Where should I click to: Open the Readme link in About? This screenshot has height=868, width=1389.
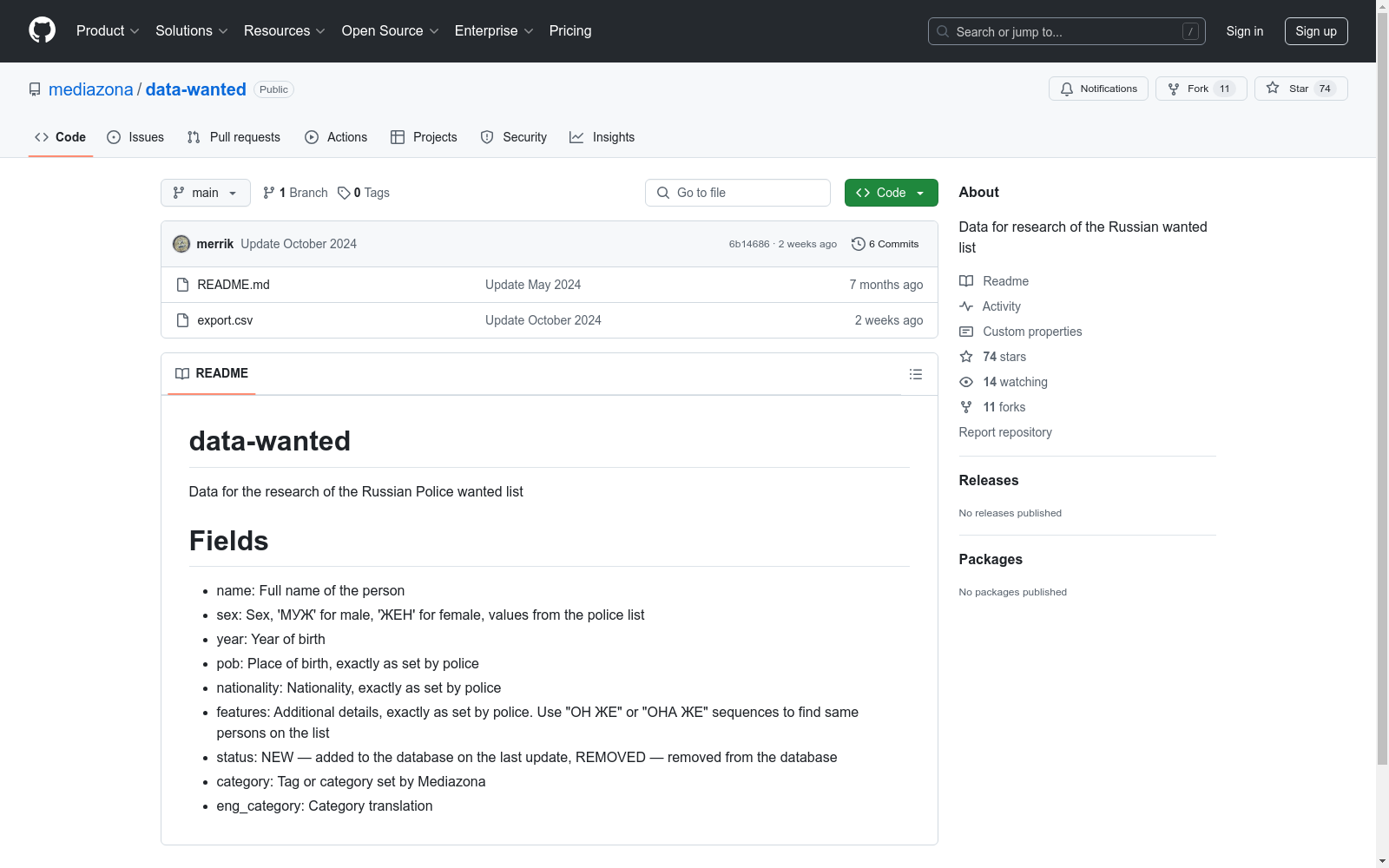(x=1006, y=281)
